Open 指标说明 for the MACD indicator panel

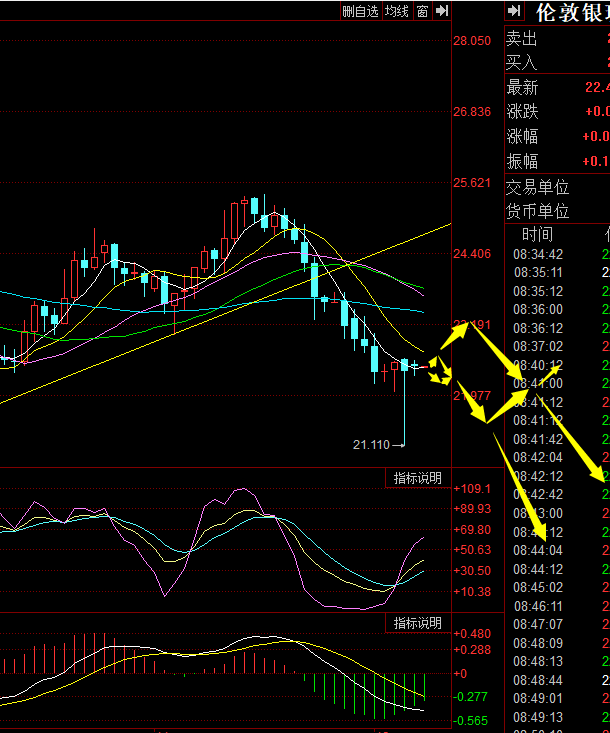click(417, 623)
